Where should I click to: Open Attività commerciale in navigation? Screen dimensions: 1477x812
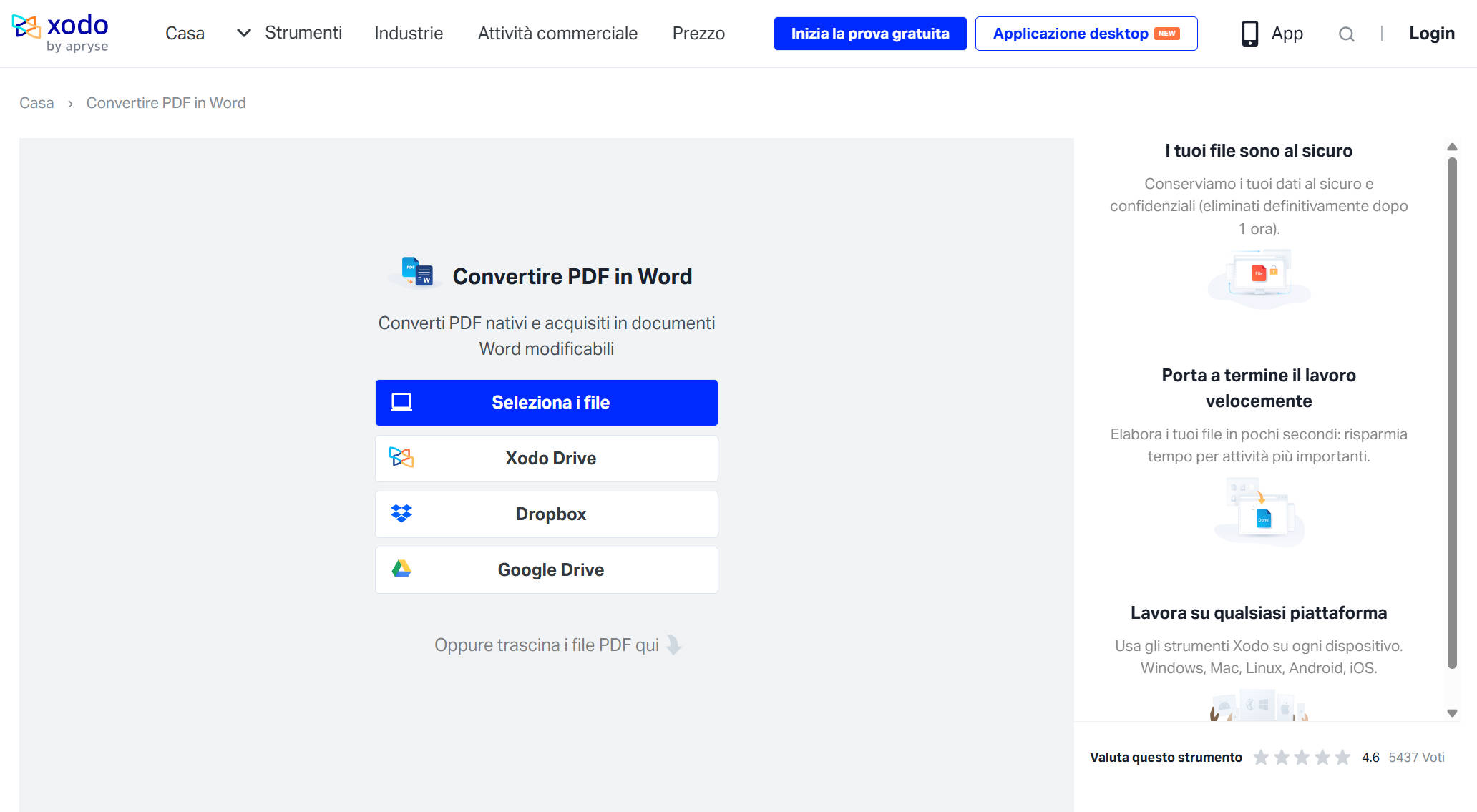coord(557,34)
